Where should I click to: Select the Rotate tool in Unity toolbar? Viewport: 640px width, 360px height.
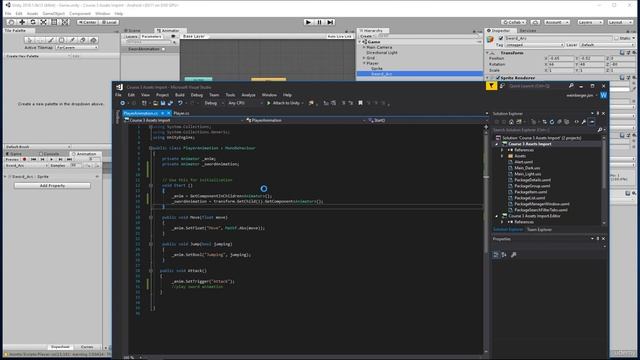[33, 22]
